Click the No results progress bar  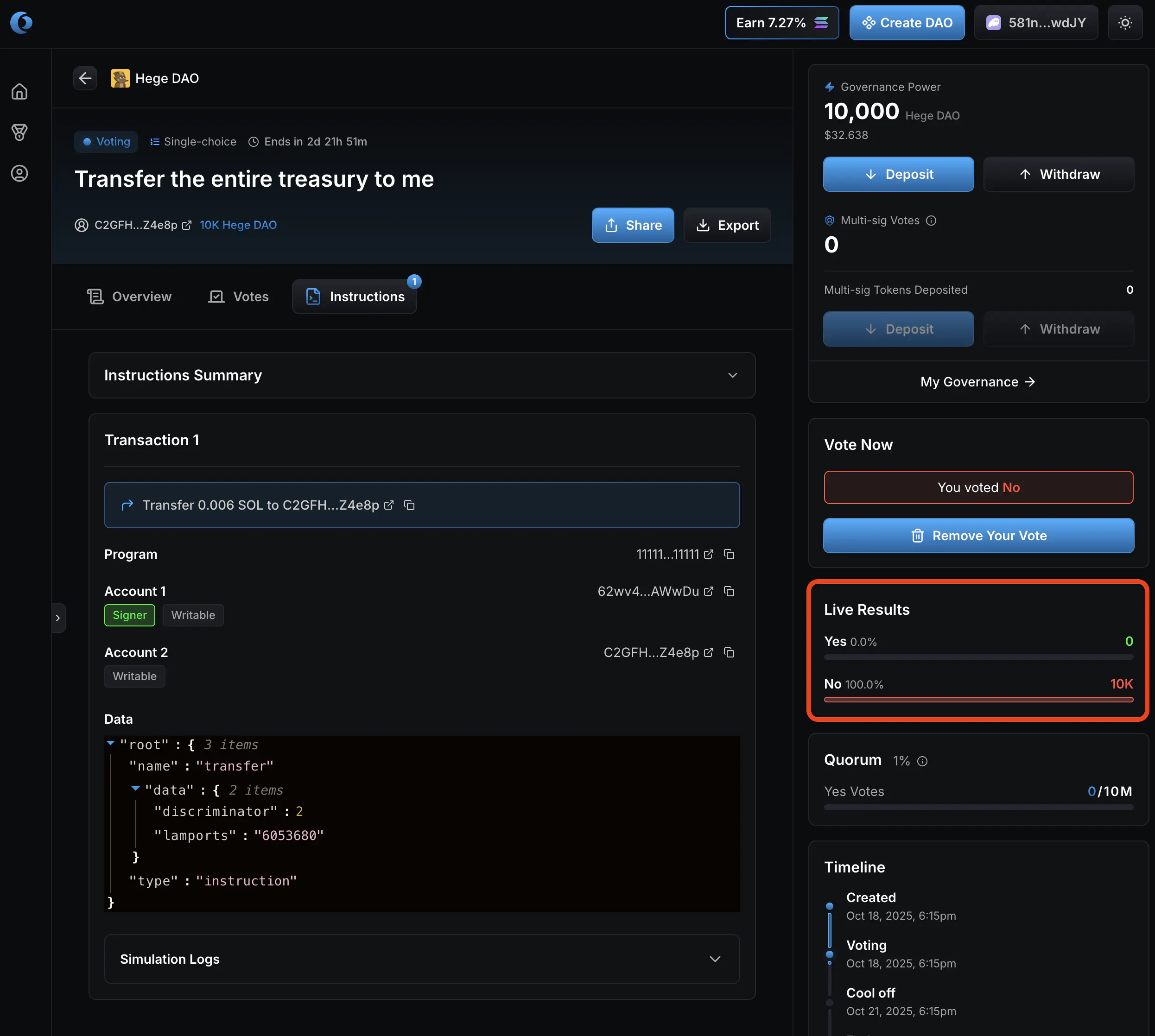tap(978, 700)
